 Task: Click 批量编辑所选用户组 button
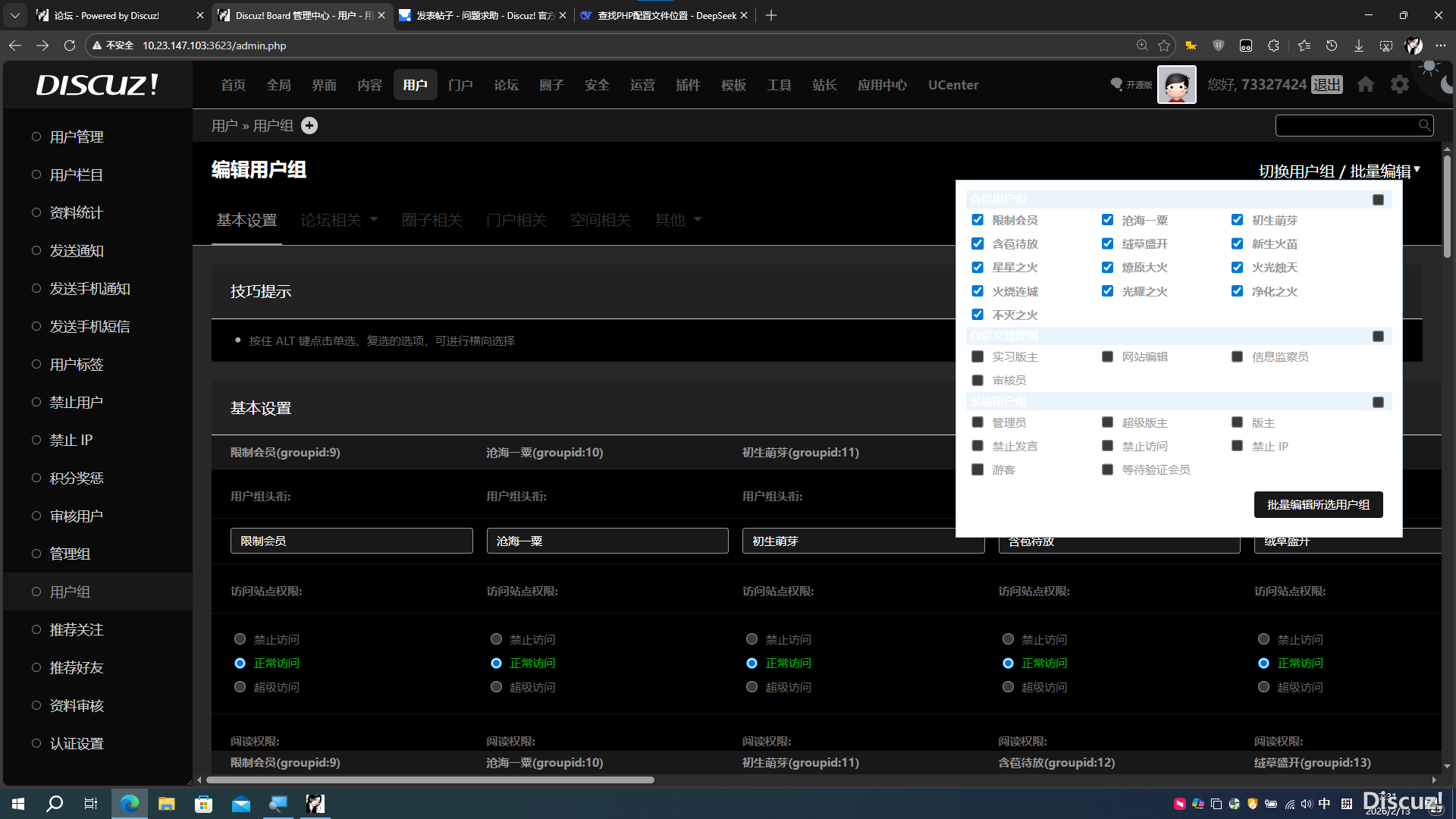(x=1318, y=504)
